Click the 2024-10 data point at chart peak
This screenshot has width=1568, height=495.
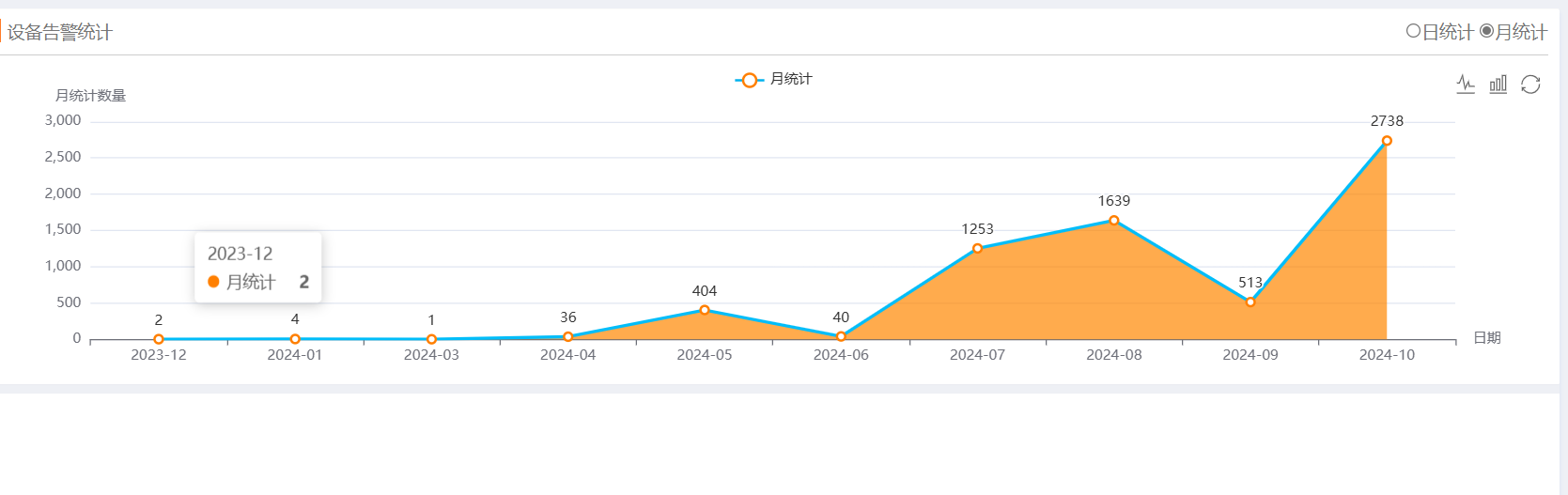[x=1387, y=141]
